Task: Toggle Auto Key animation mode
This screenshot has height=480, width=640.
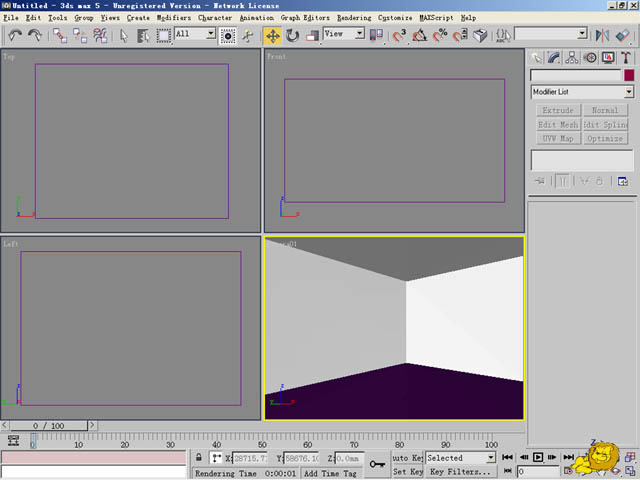Action: (407, 458)
